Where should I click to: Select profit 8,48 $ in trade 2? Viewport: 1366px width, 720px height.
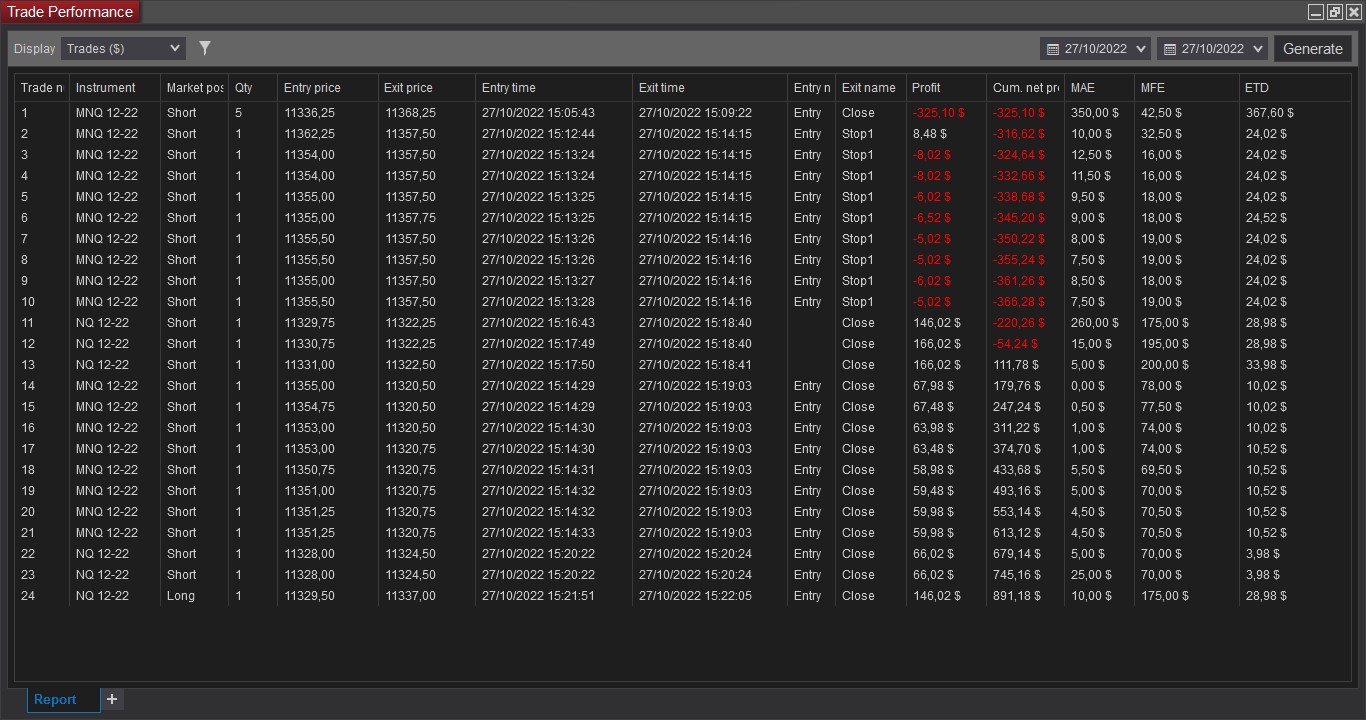click(929, 134)
